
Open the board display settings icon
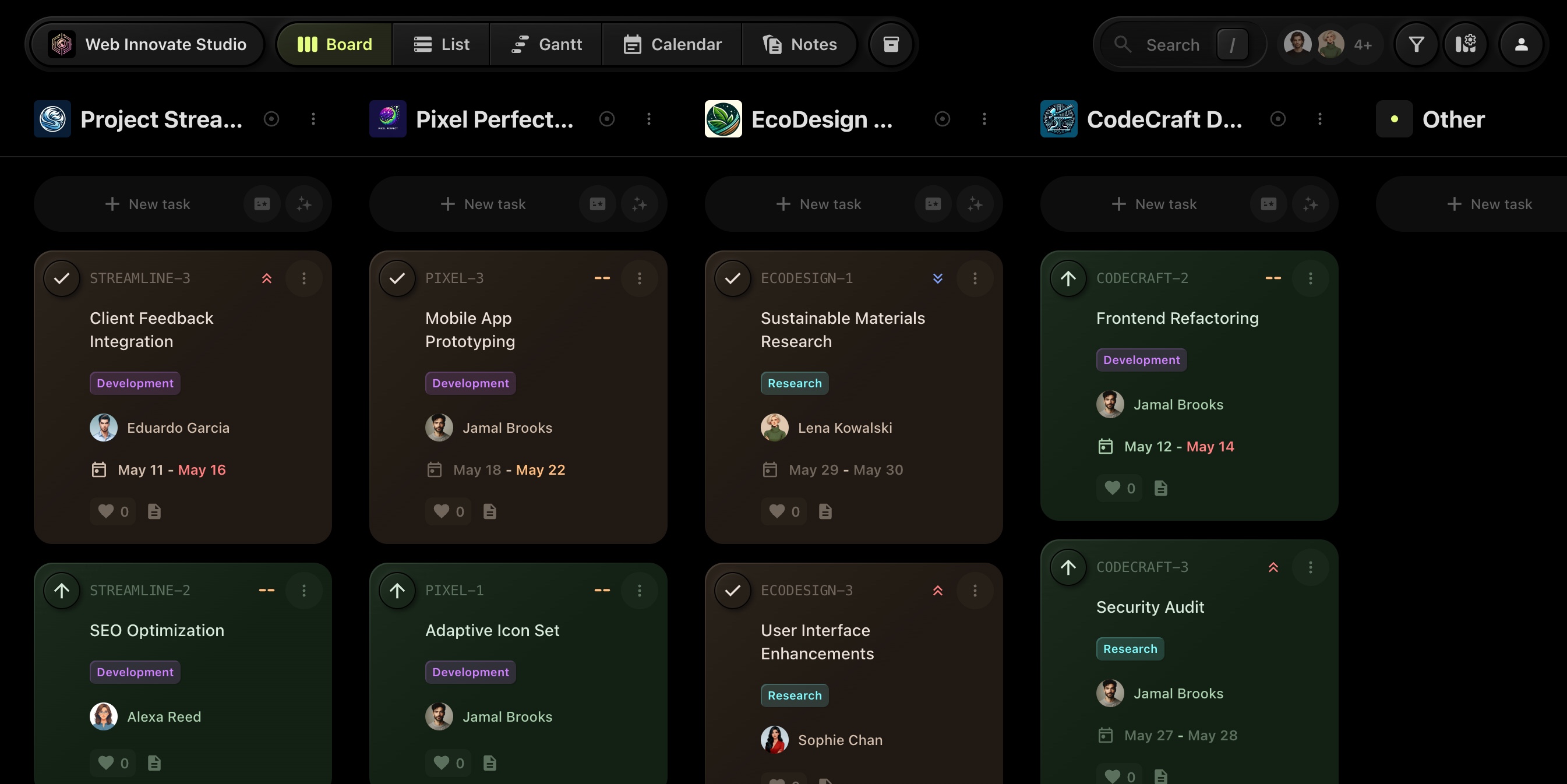click(1466, 44)
